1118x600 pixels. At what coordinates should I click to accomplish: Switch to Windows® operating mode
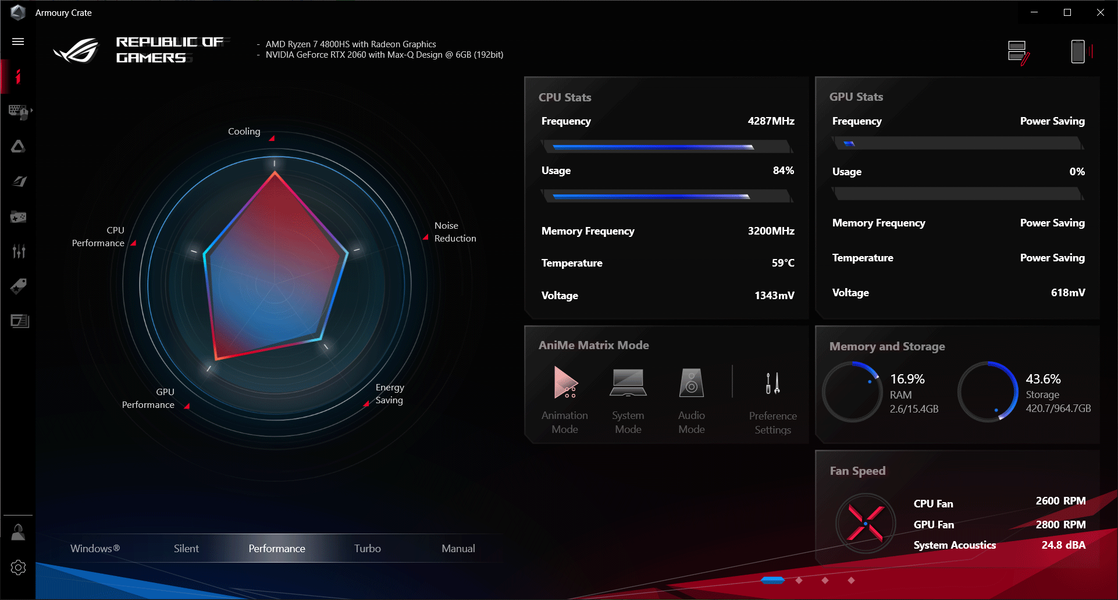95,548
